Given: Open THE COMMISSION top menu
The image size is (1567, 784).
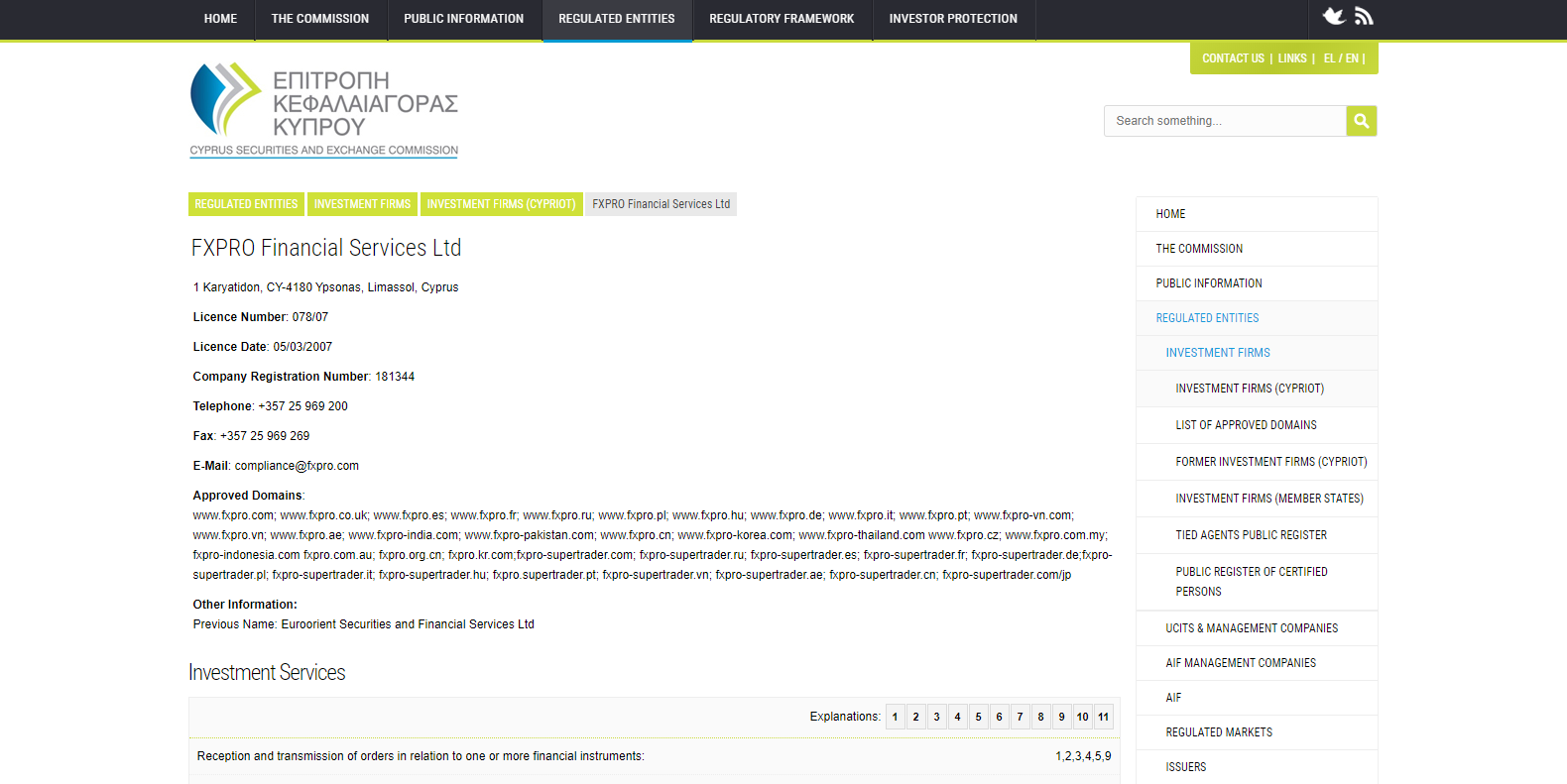Looking at the screenshot, I should coord(320,19).
